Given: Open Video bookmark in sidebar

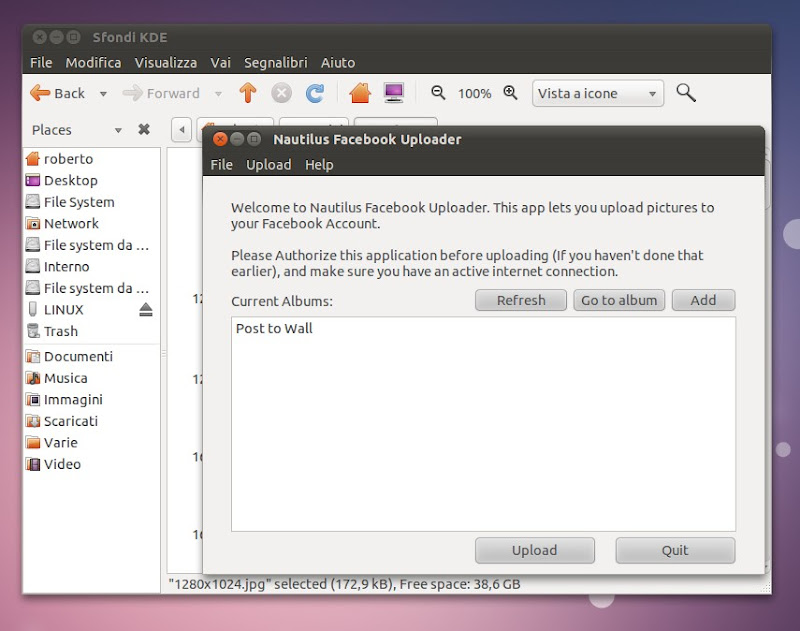Looking at the screenshot, I should (92, 464).
